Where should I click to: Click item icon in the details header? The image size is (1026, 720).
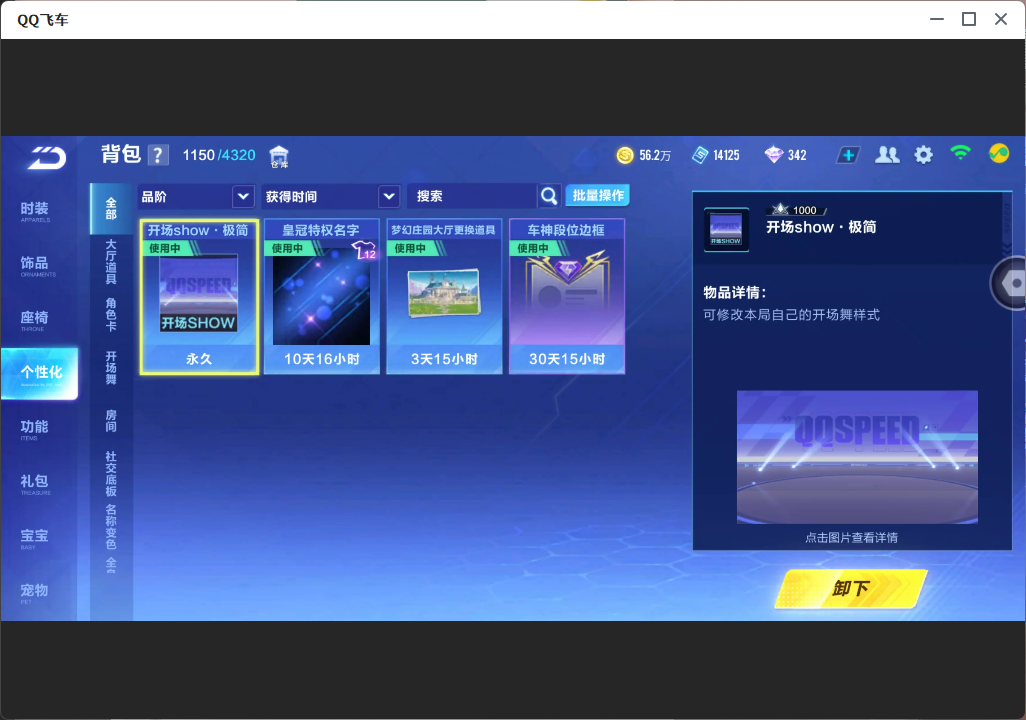tap(726, 230)
